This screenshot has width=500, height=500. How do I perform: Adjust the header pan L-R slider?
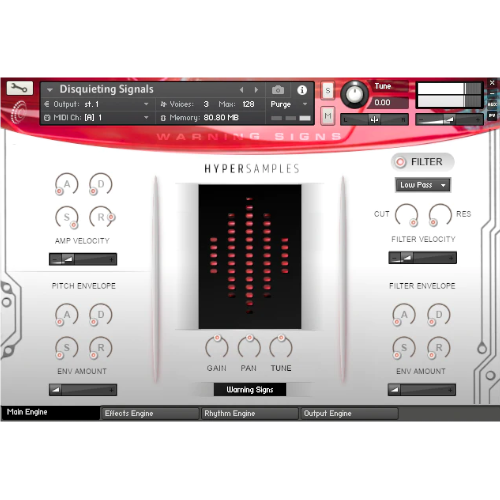[x=374, y=119]
